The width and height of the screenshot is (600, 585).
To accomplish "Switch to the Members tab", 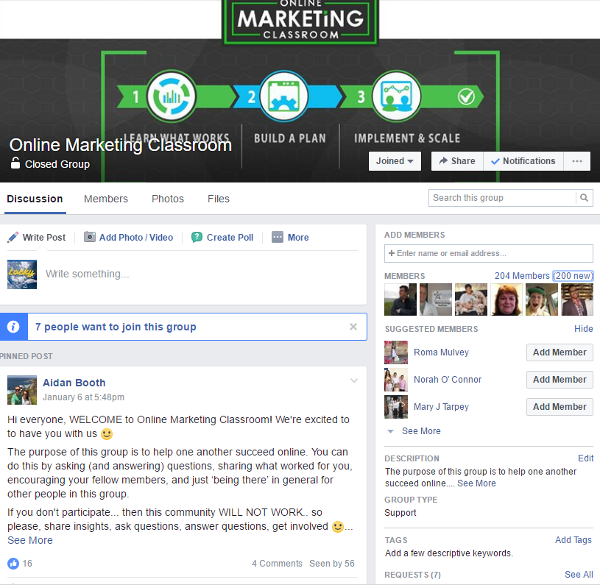I will tap(106, 199).
